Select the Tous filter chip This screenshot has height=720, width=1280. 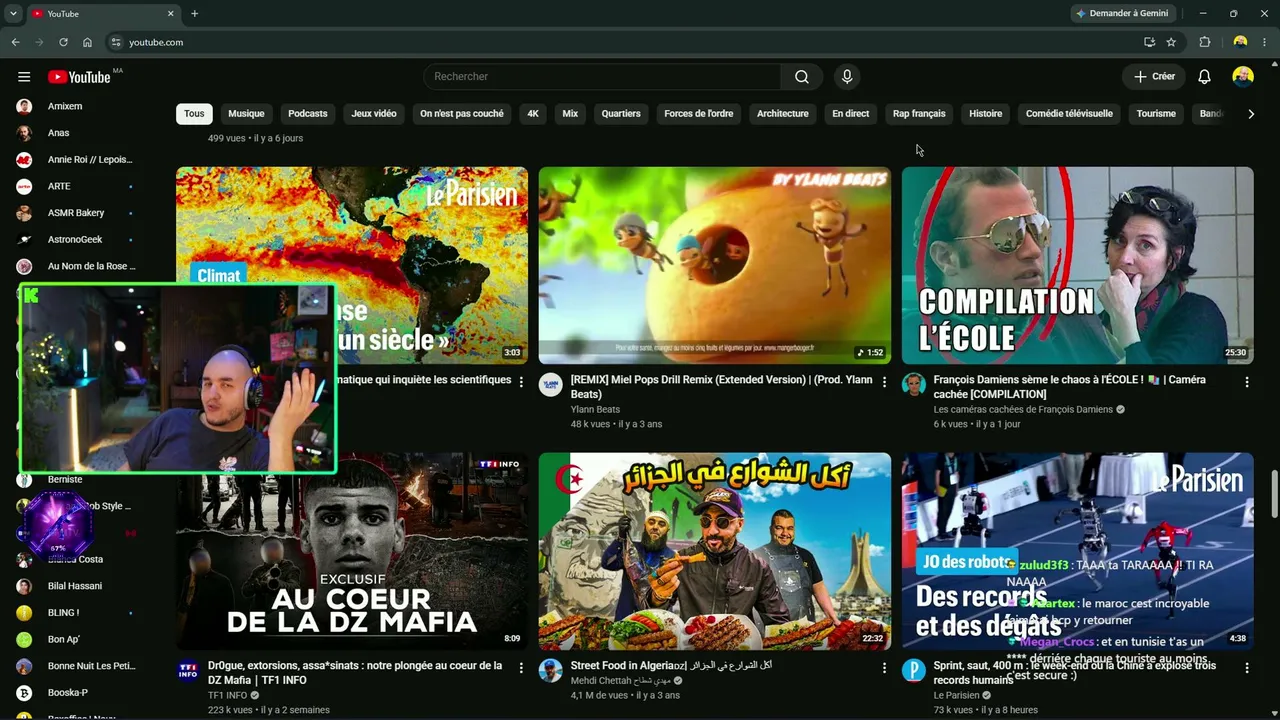click(x=194, y=114)
